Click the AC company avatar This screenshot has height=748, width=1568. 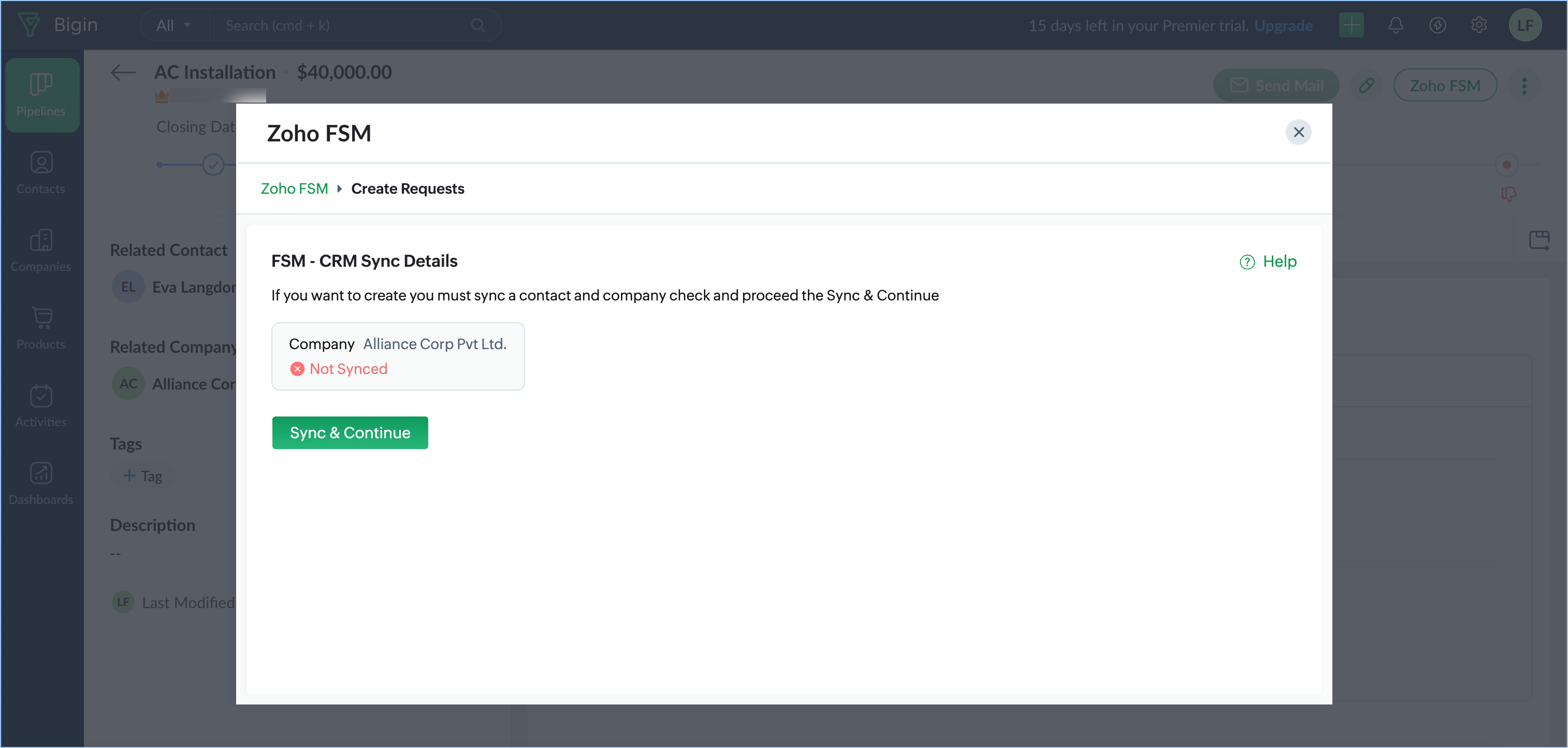tap(128, 384)
